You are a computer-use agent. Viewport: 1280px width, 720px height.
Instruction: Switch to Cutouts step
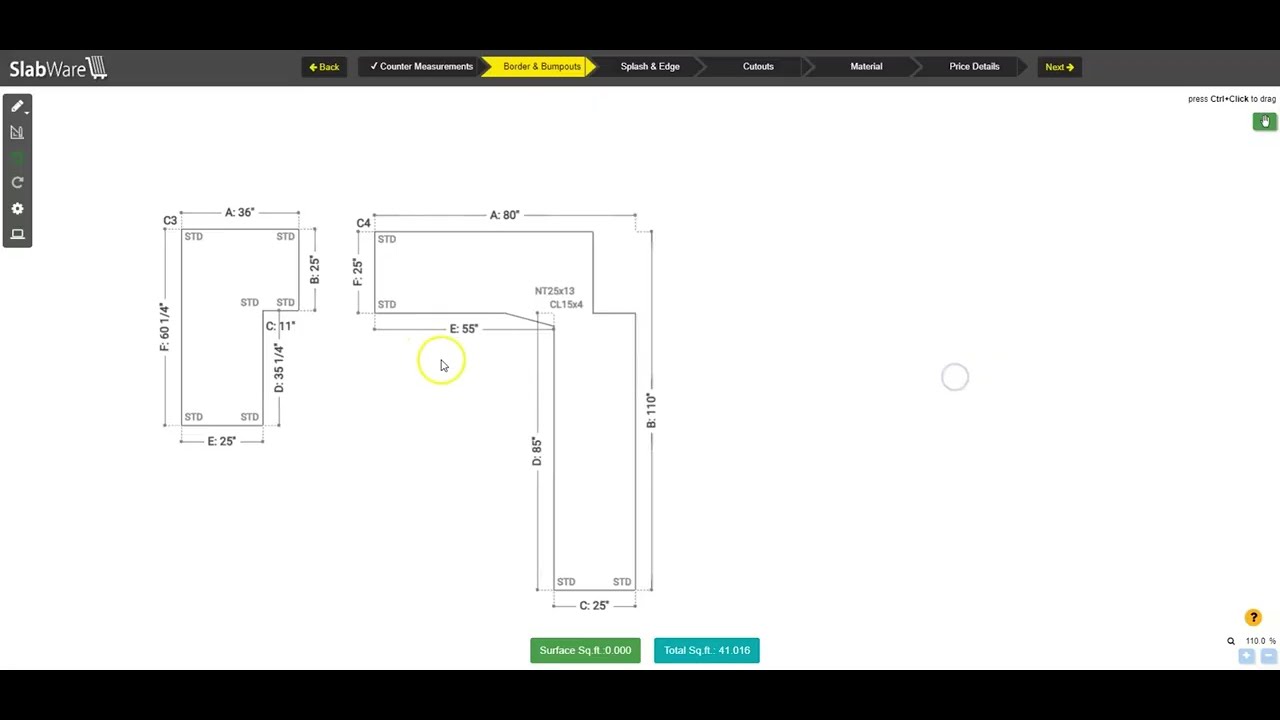(x=758, y=67)
